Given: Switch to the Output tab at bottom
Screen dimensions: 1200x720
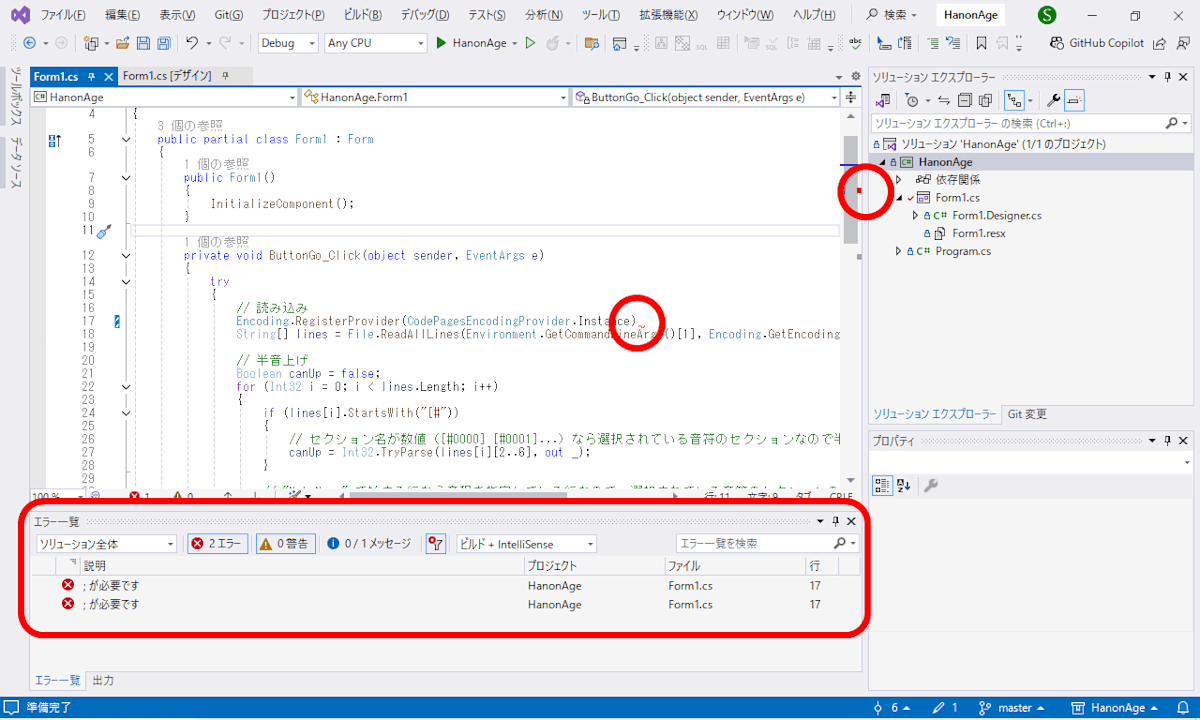Looking at the screenshot, I should point(103,680).
